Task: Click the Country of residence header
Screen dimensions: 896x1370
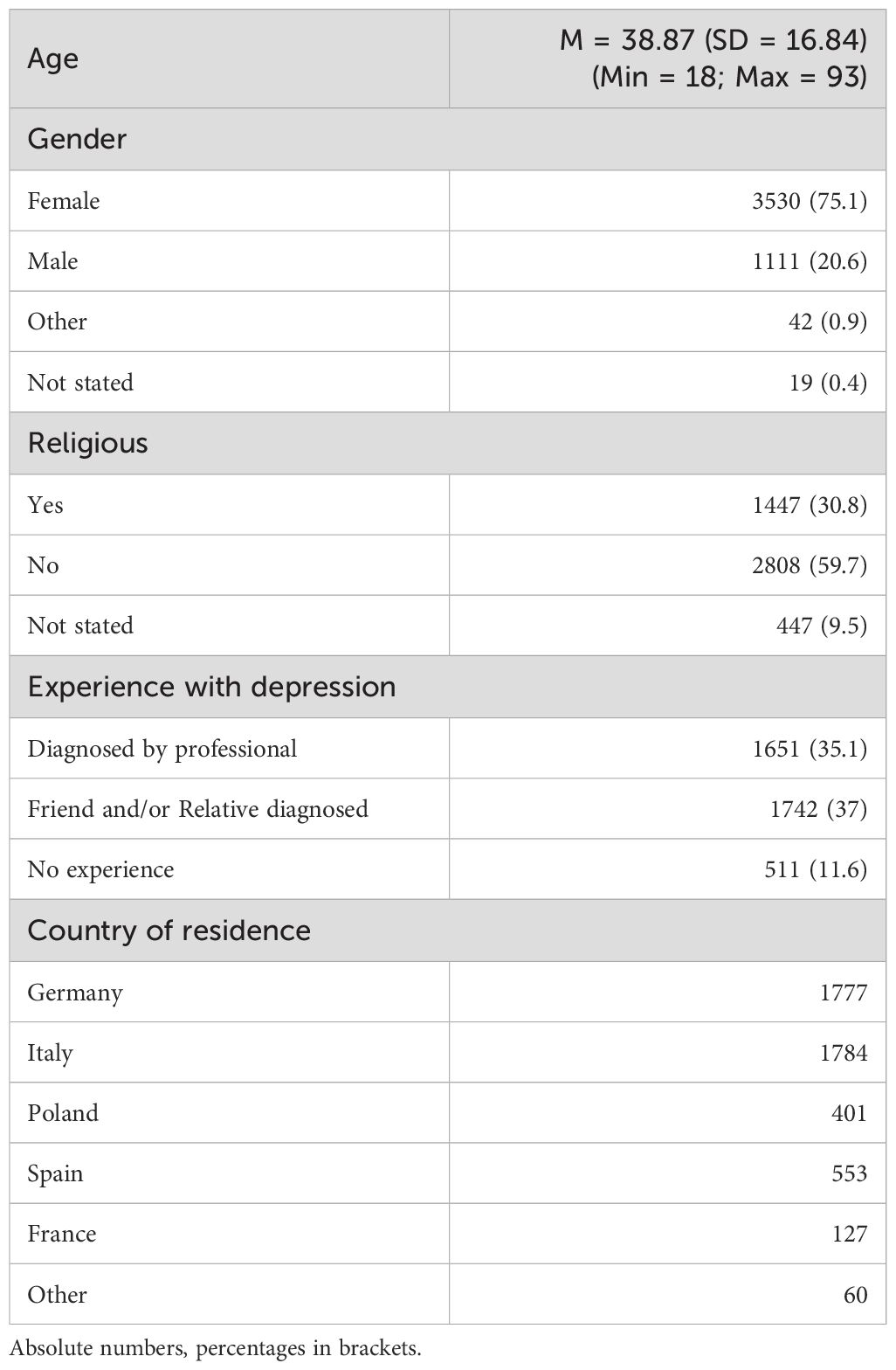Action: [169, 930]
